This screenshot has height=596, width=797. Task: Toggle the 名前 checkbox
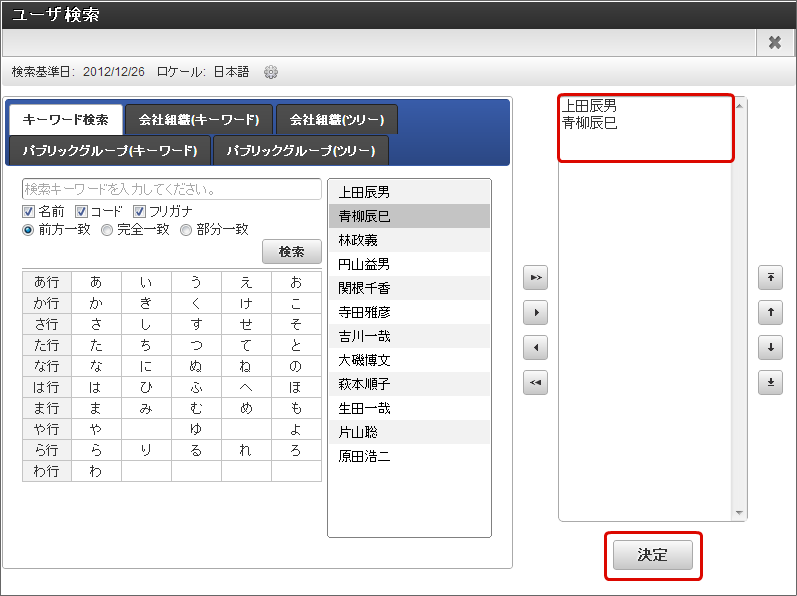[x=29, y=211]
